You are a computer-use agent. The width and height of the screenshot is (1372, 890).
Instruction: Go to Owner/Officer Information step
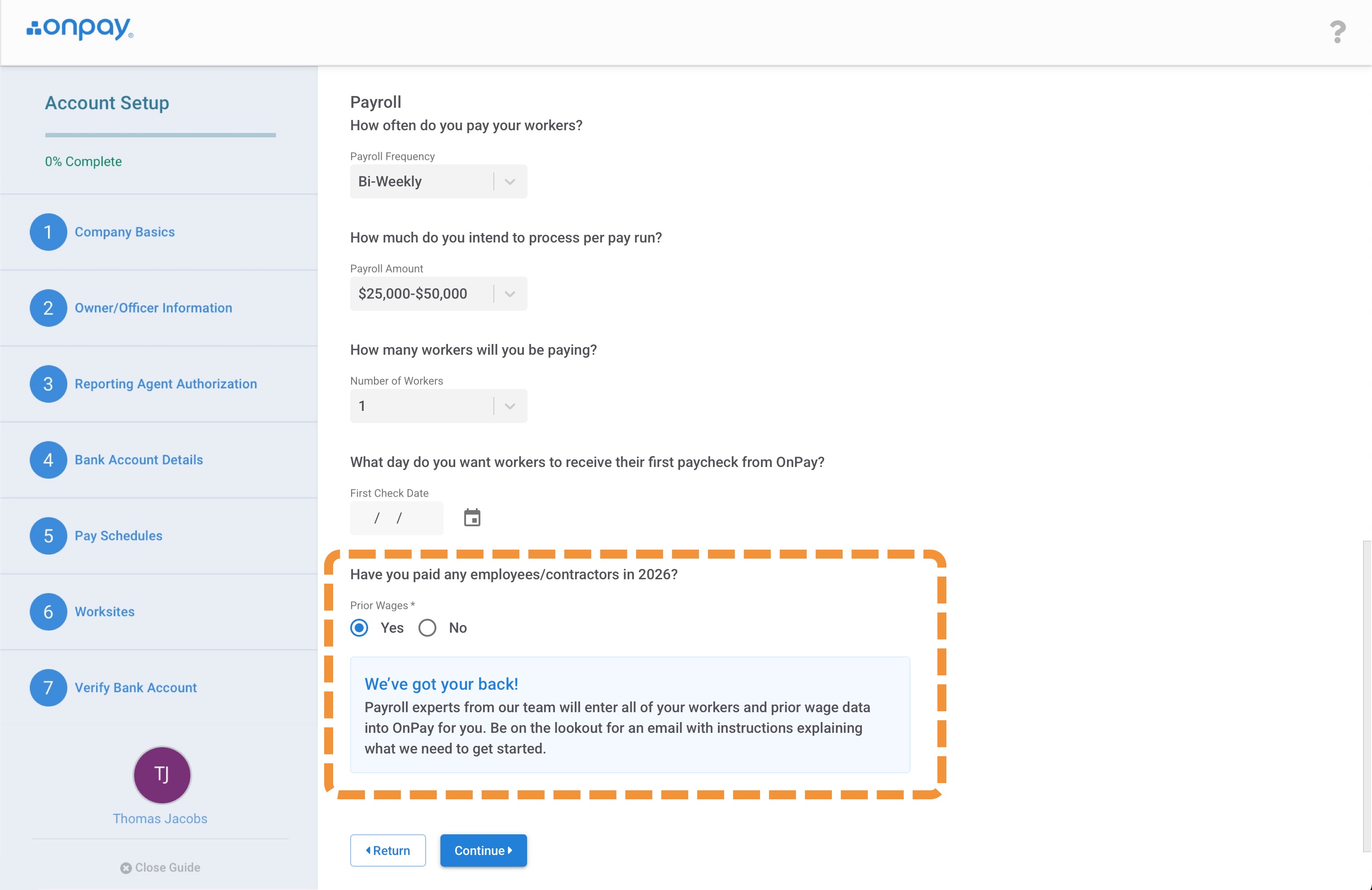154,308
